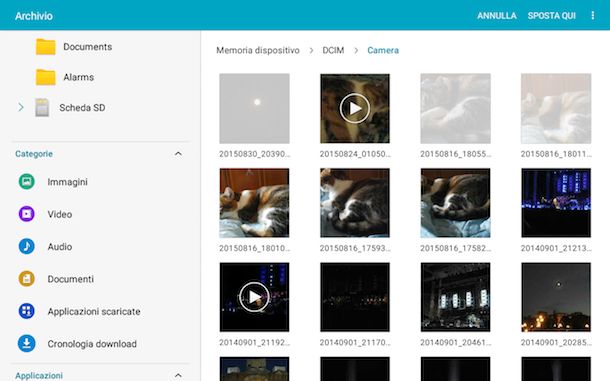
Task: Click filename text 20150816_18011...
Action: click(x=556, y=154)
